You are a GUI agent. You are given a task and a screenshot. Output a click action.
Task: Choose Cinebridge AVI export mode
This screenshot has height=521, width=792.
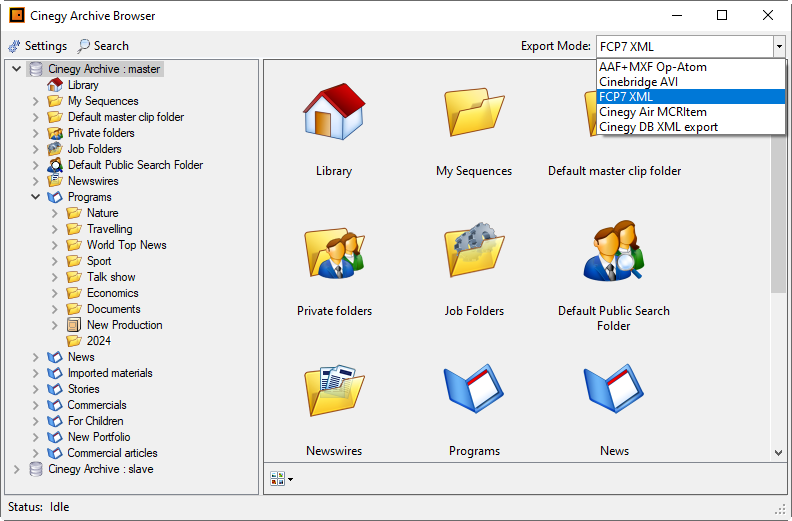pos(690,82)
